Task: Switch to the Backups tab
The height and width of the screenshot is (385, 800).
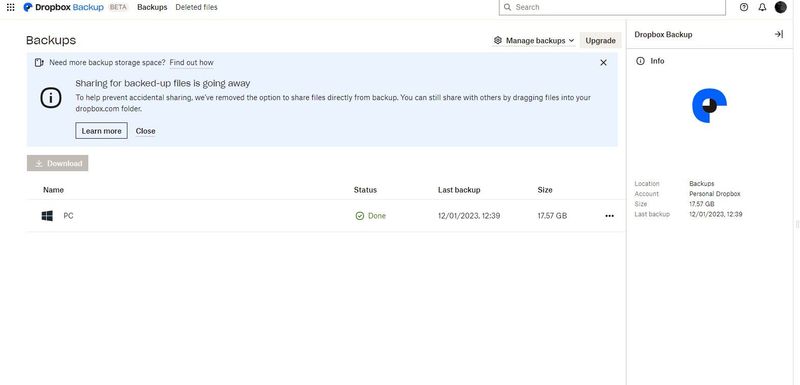Action: click(152, 7)
